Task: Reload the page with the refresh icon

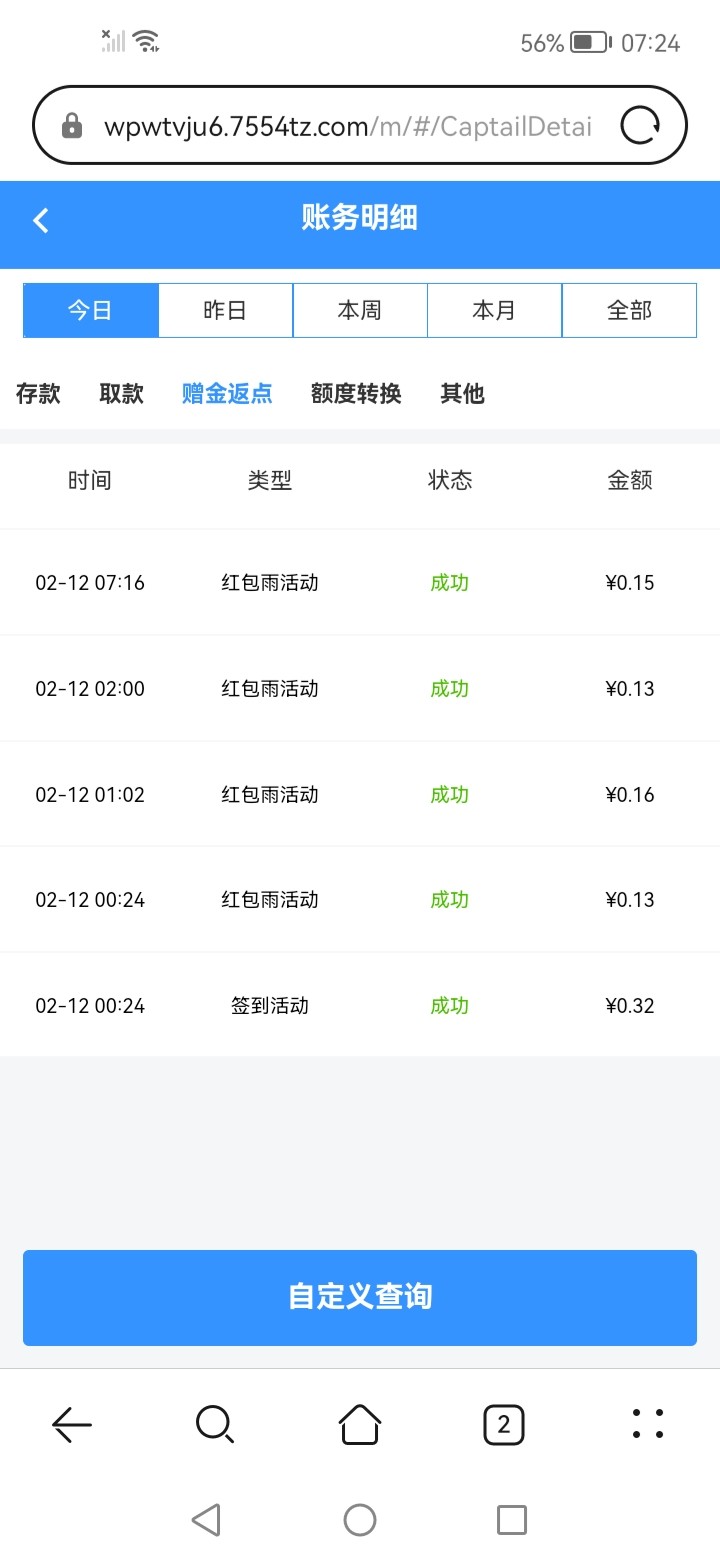Action: [640, 126]
